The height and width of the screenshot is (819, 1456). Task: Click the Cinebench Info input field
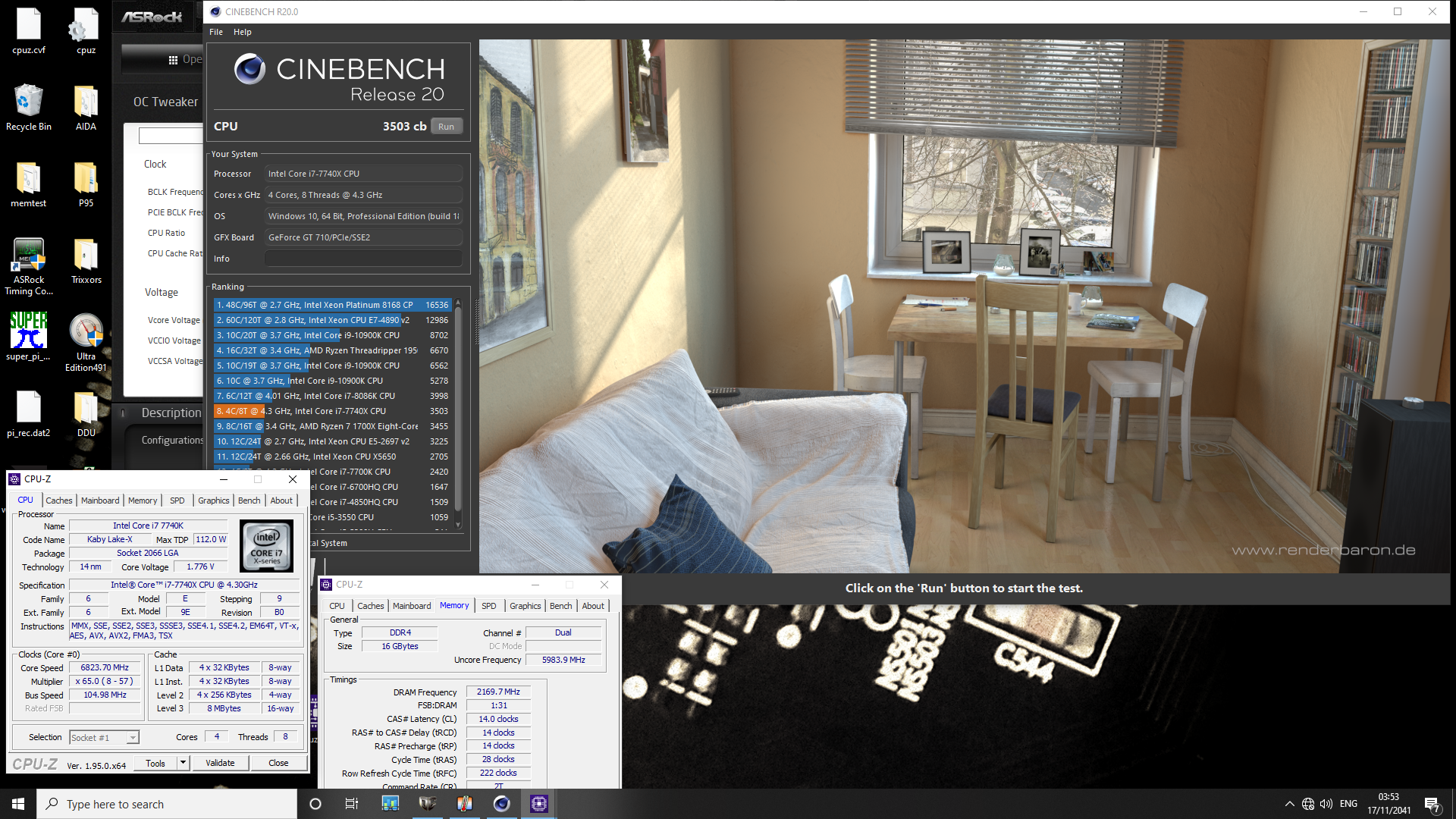tap(363, 259)
